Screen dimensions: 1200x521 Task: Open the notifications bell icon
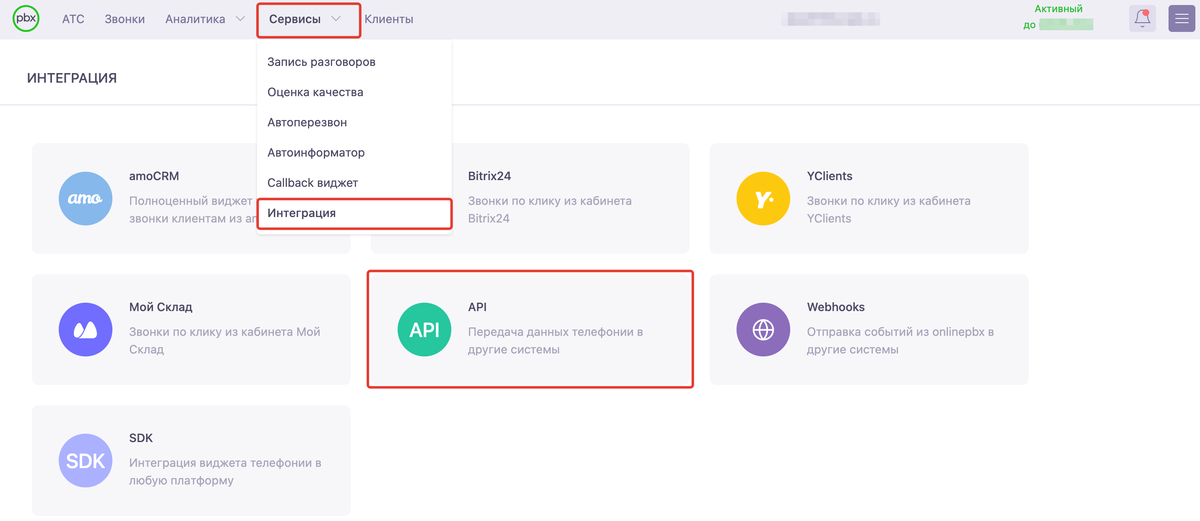[x=1142, y=18]
